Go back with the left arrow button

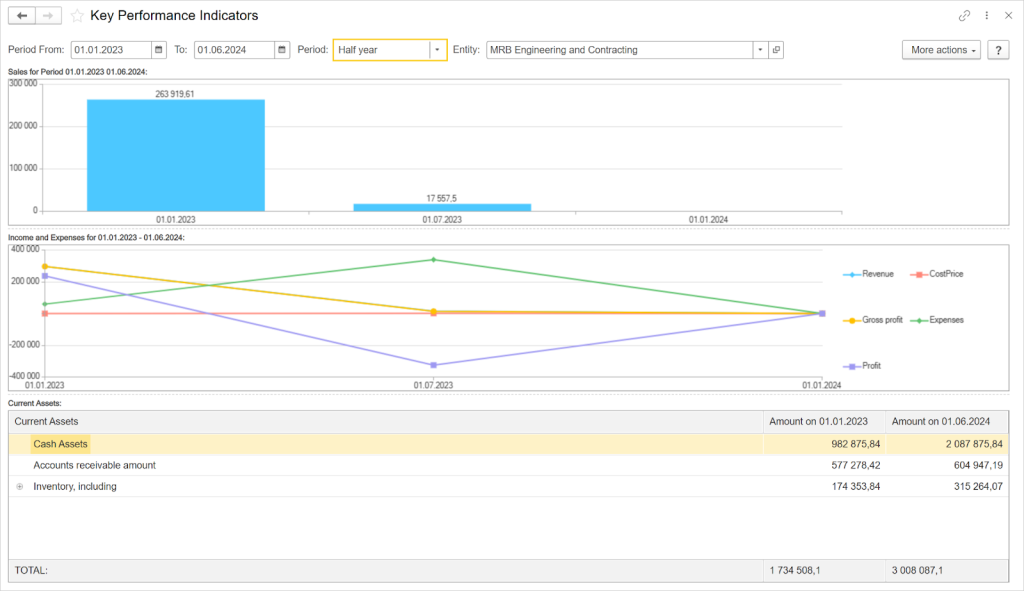point(22,16)
